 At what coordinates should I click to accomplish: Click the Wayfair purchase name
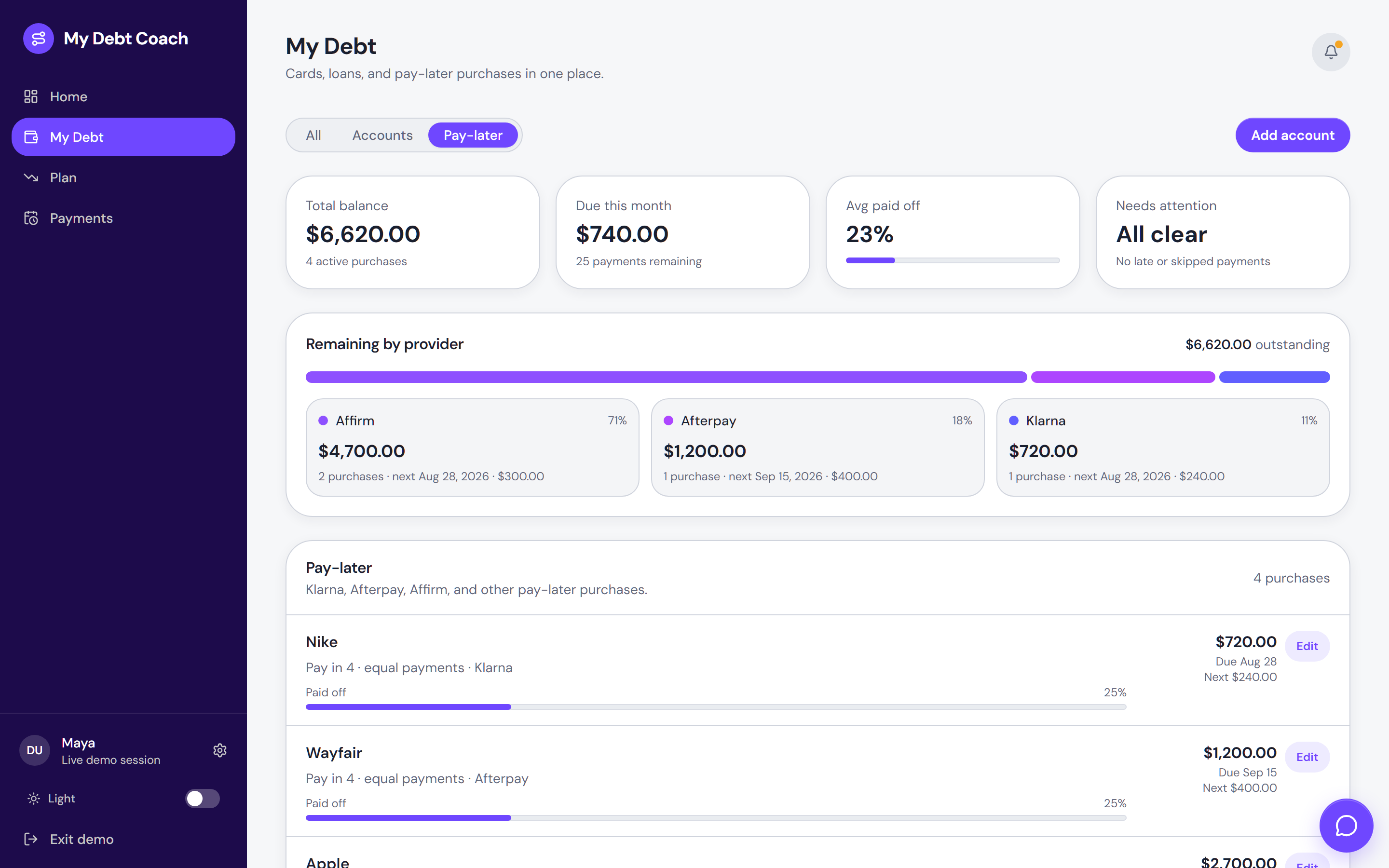click(333, 753)
